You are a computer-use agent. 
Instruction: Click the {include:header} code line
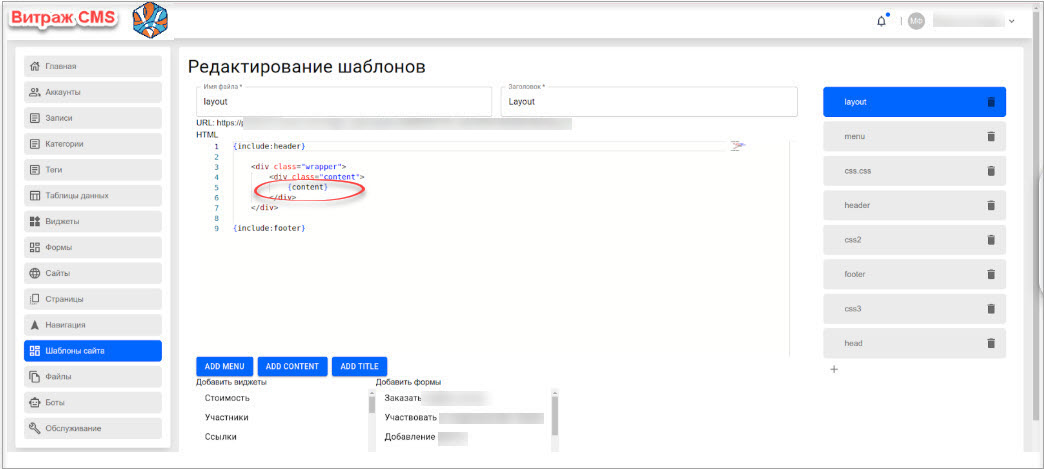coord(269,146)
